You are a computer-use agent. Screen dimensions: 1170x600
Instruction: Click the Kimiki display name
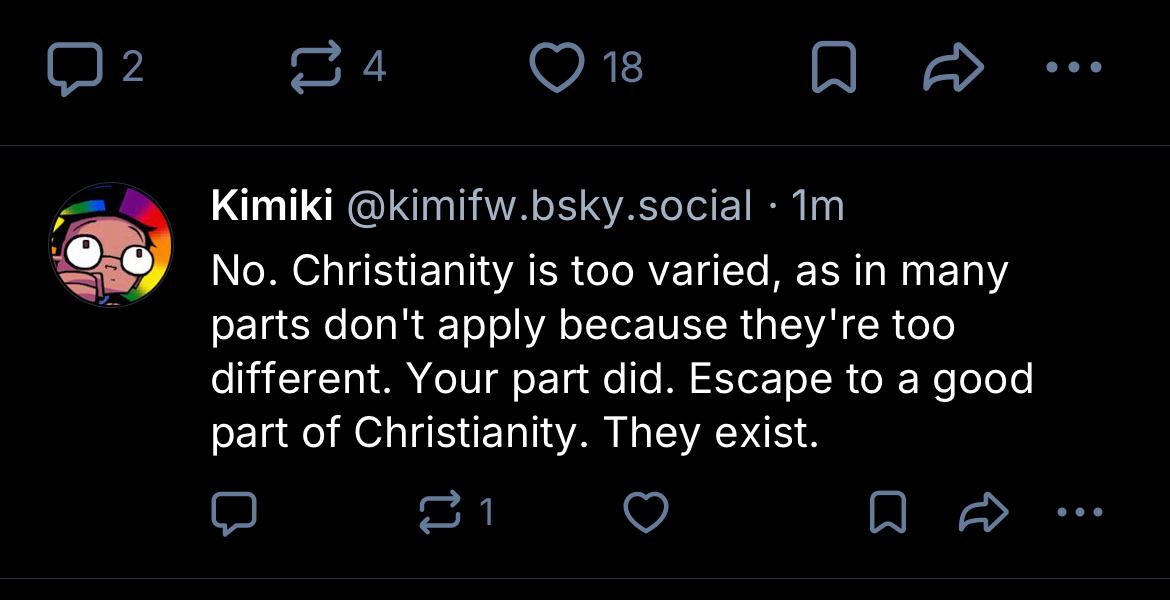(x=272, y=207)
